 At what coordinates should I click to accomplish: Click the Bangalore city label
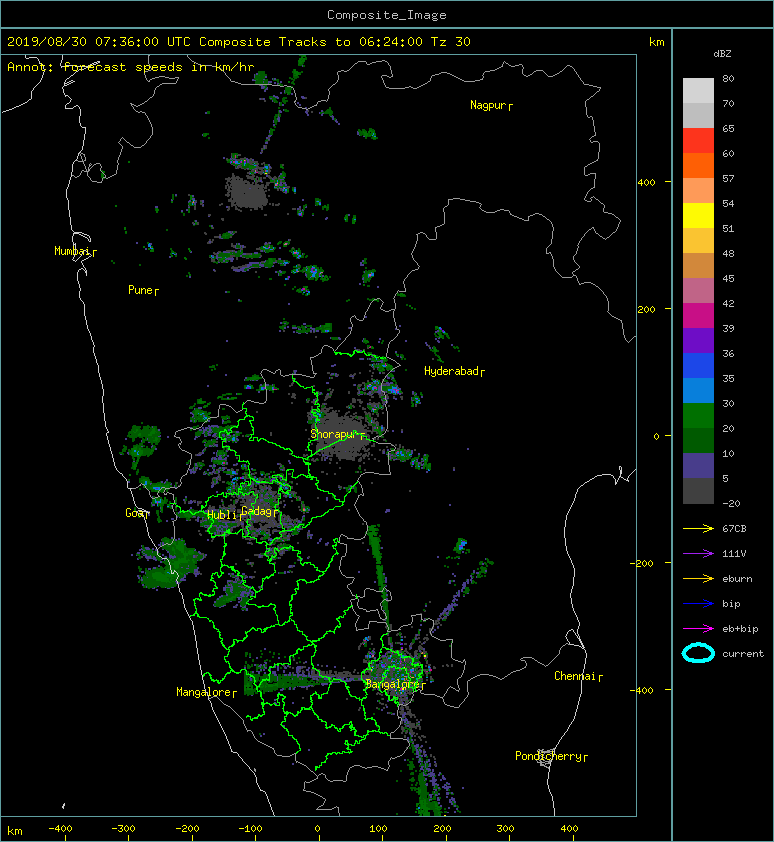(x=395, y=685)
